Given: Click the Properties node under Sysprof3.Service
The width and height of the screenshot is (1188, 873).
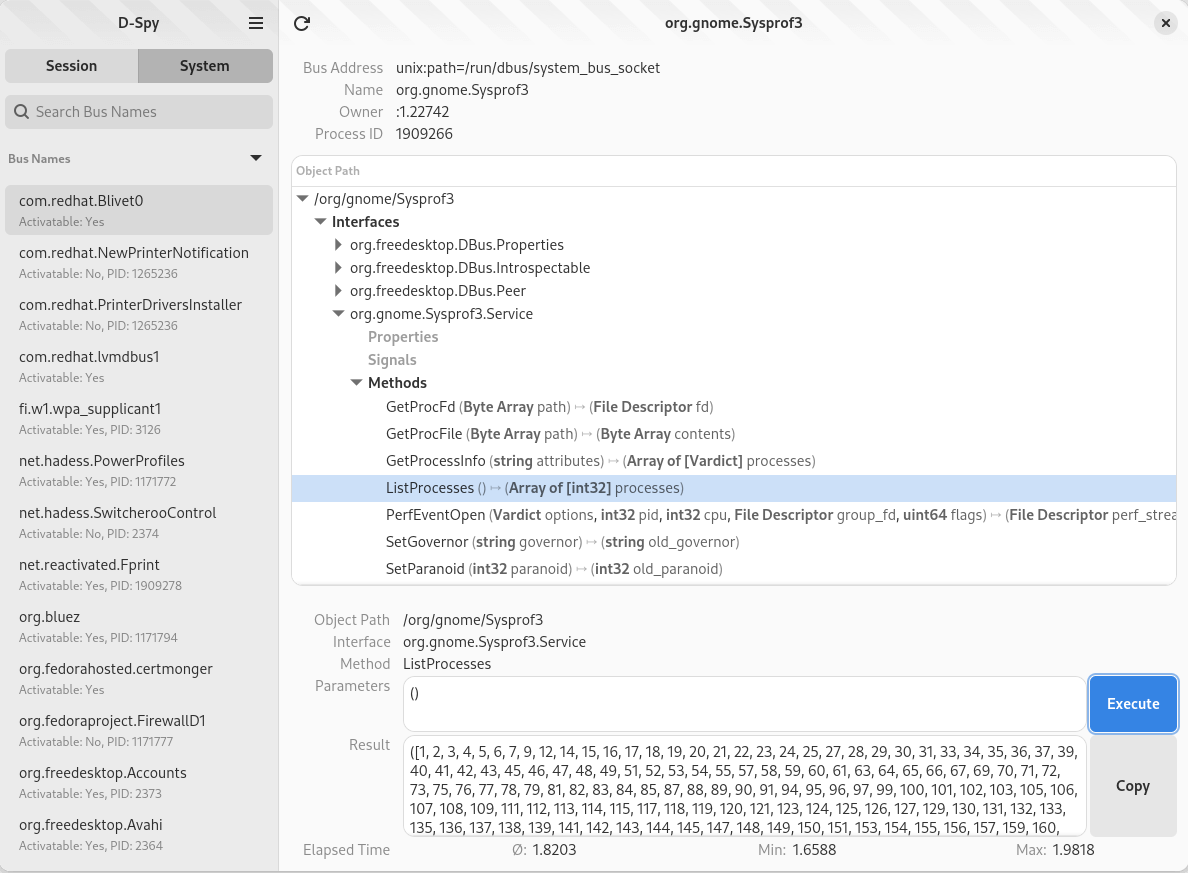Looking at the screenshot, I should tap(403, 337).
